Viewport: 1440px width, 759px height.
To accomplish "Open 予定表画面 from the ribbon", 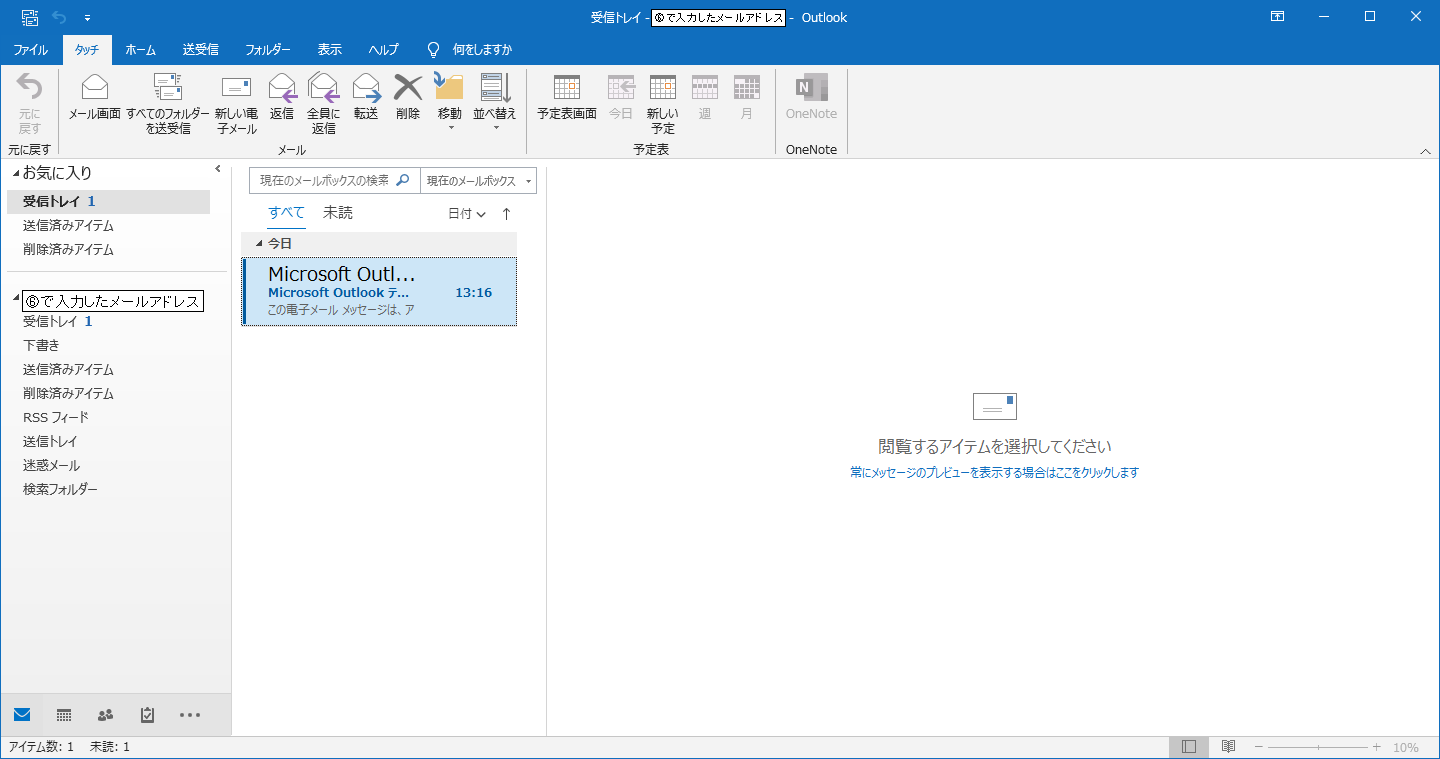I will pos(567,97).
